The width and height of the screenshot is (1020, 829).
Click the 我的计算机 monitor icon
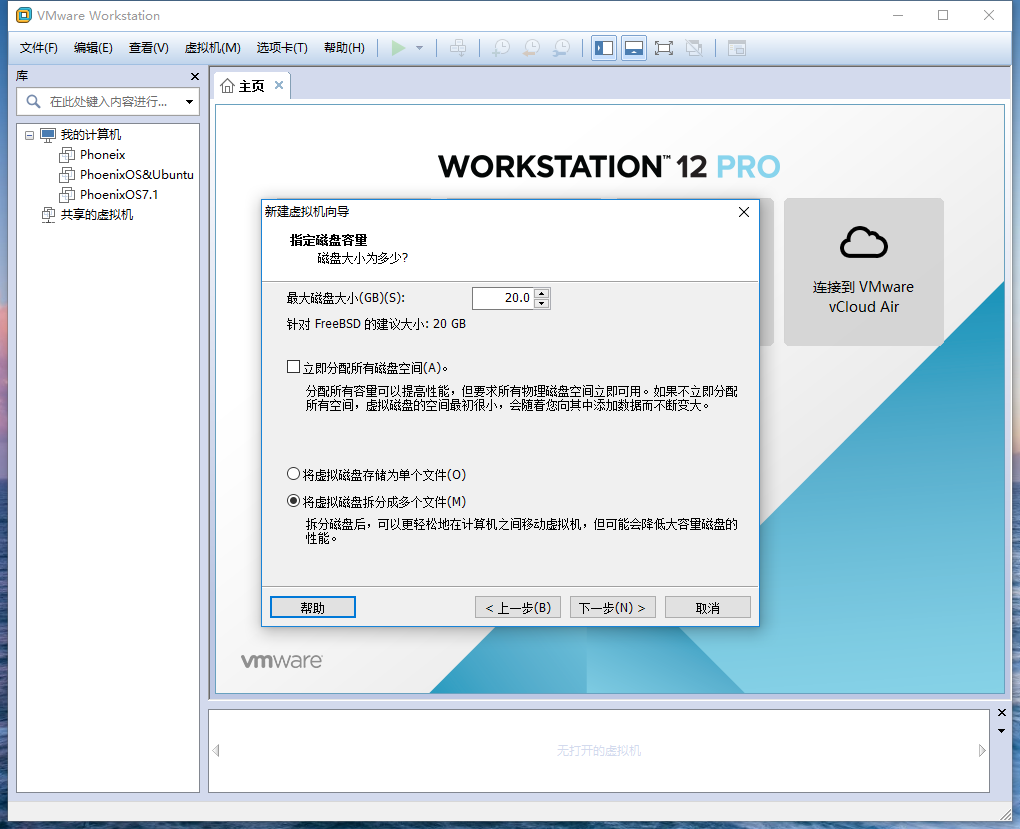(48, 135)
